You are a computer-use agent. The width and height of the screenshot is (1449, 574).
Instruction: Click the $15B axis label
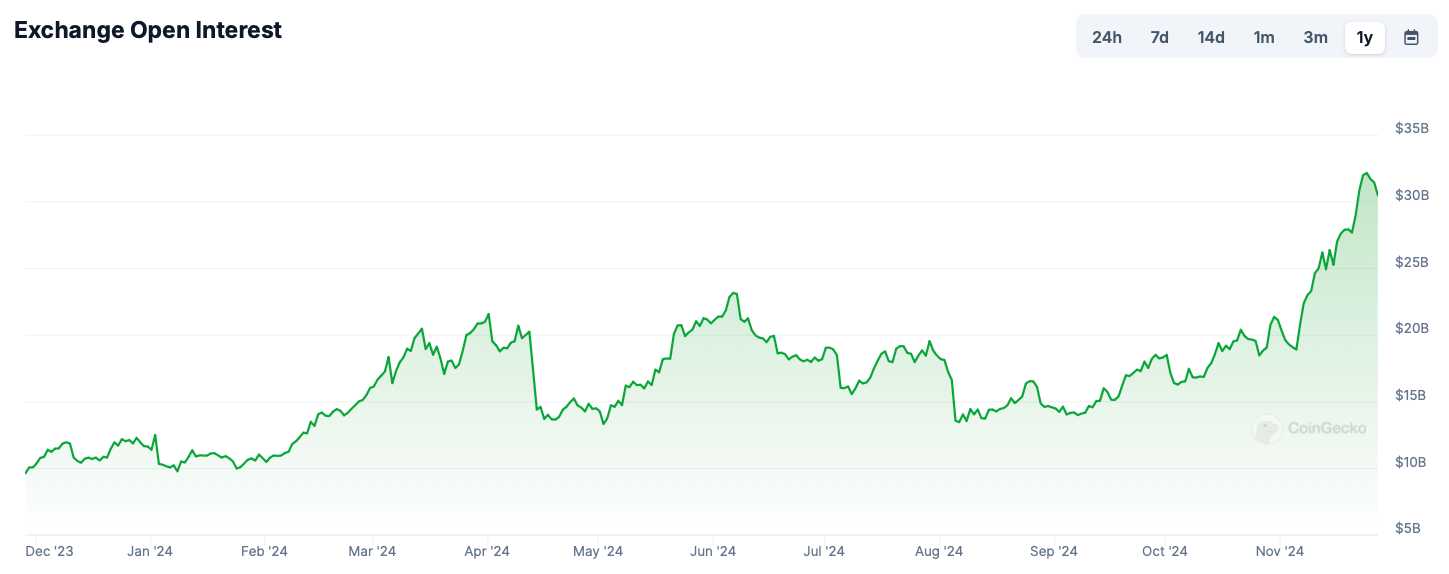click(1411, 395)
